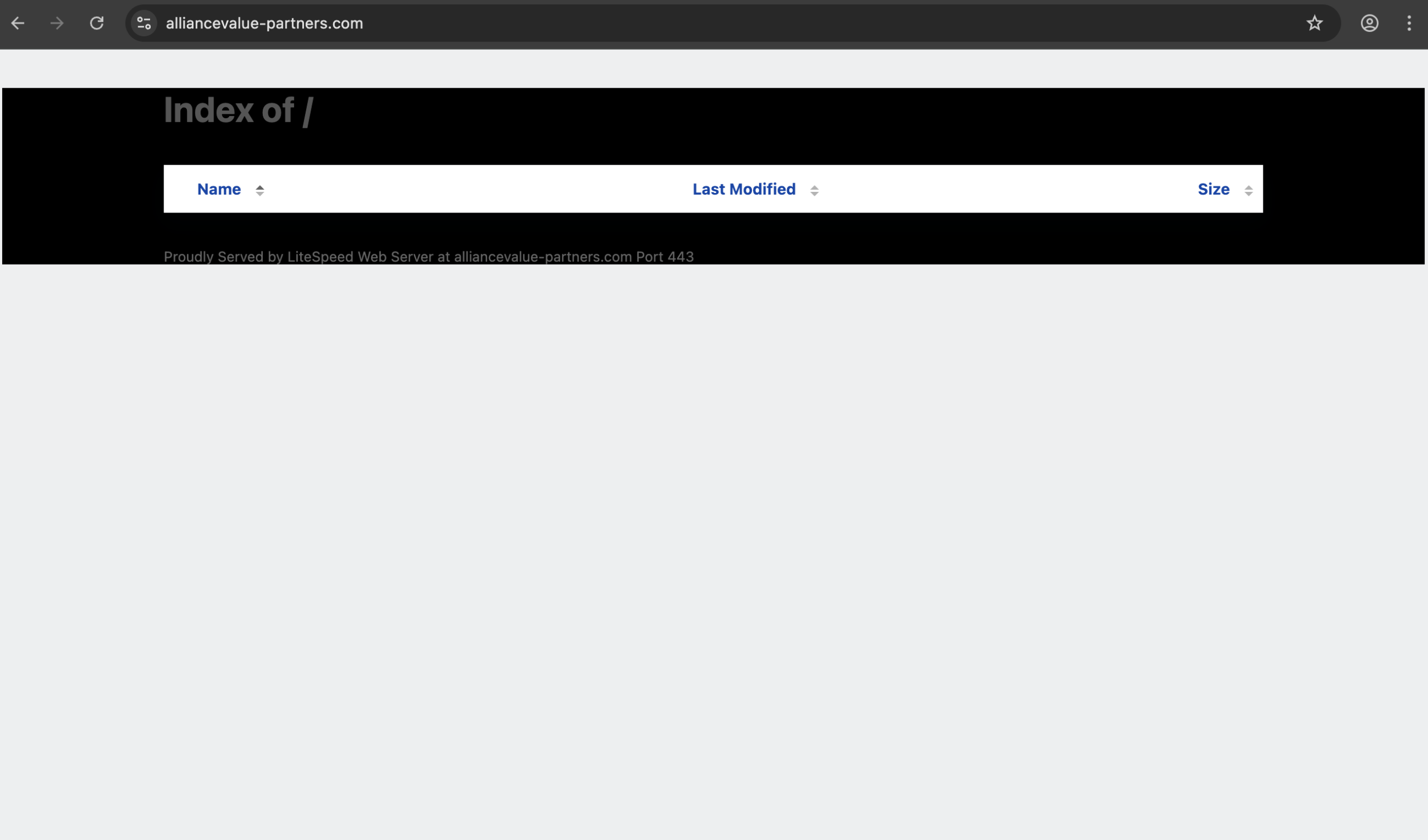This screenshot has width=1428, height=840.
Task: Bookmark this page with the star icon
Action: click(x=1314, y=23)
